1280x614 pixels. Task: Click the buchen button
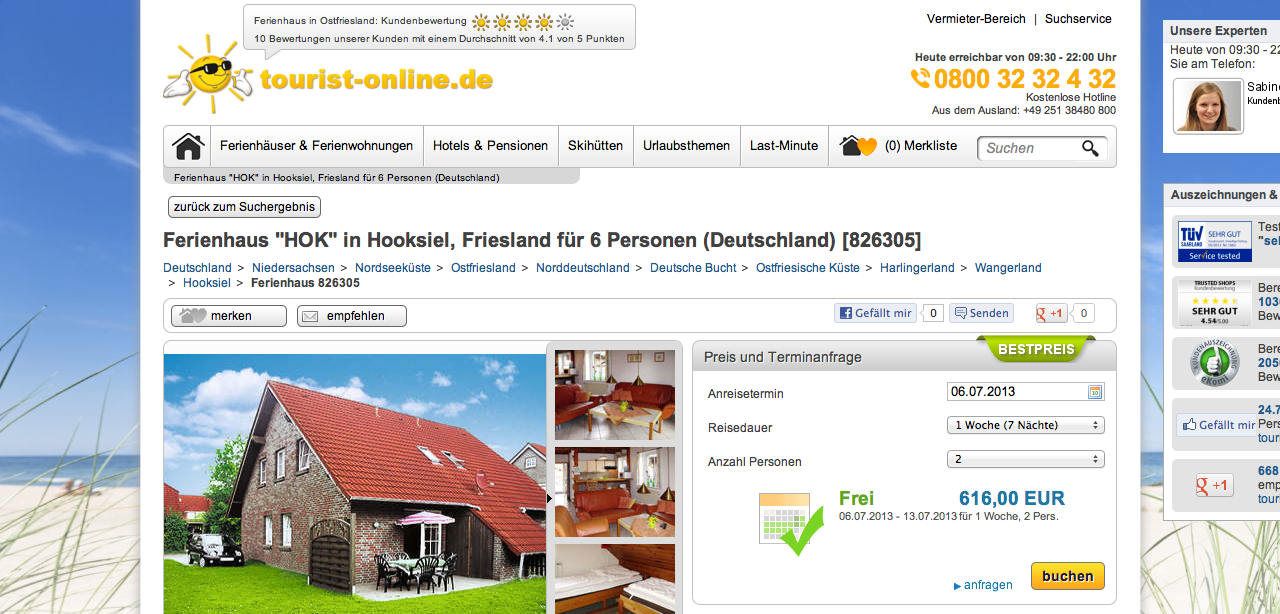(1068, 576)
